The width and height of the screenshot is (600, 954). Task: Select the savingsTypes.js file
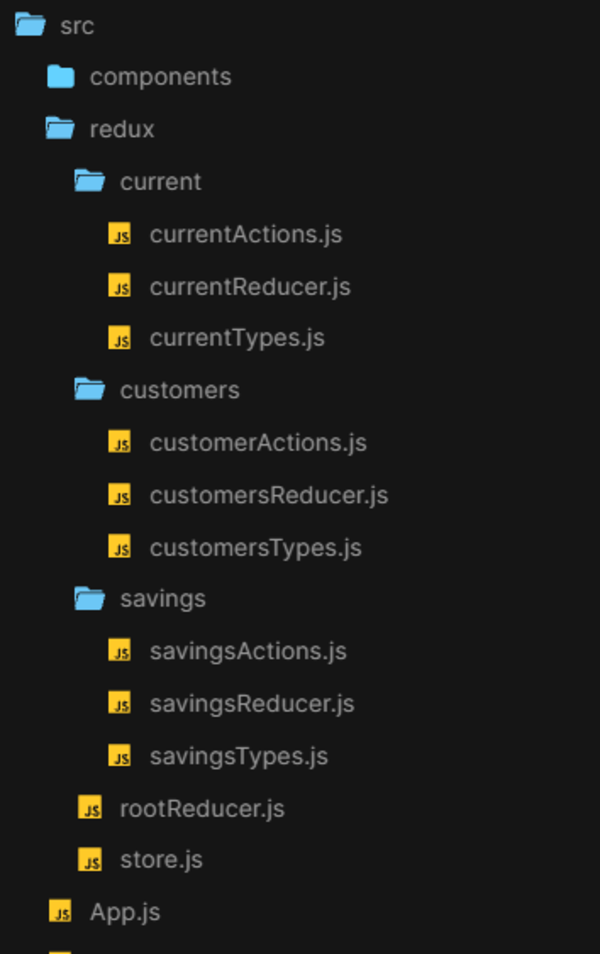239,756
